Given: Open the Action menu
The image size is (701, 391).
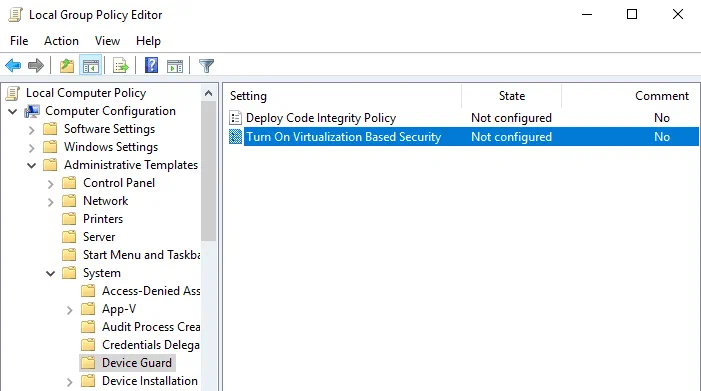Looking at the screenshot, I should click(61, 41).
